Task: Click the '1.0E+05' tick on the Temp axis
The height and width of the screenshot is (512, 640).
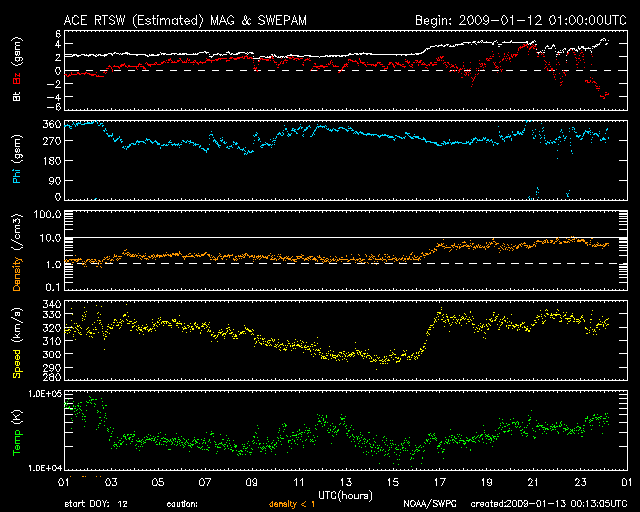Action: (x=45, y=394)
